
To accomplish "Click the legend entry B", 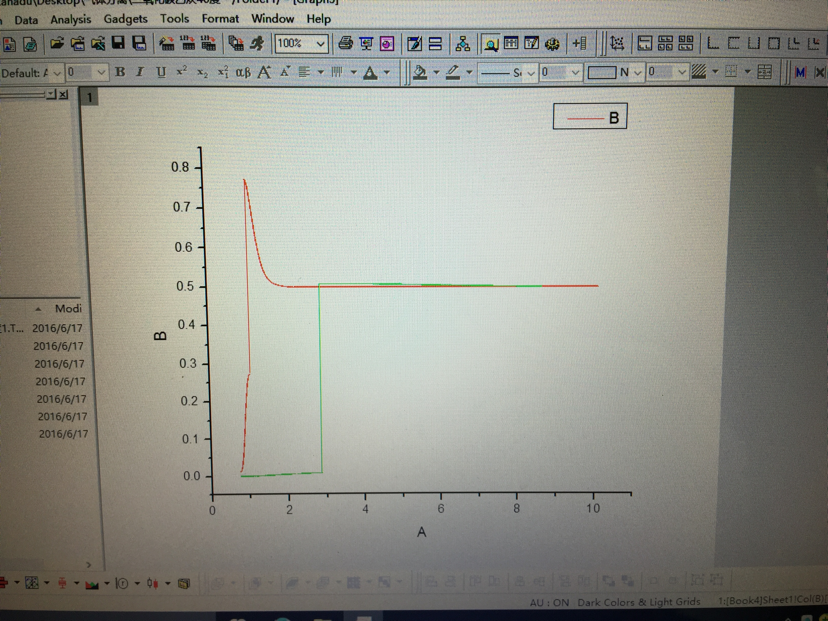I will 590,117.
